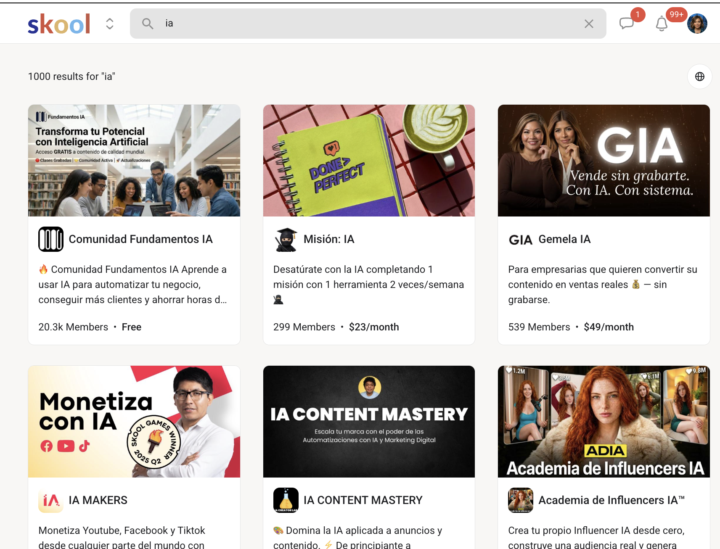Viewport: 720px width, 549px height.
Task: Click "299 Members" text
Action: (304, 327)
